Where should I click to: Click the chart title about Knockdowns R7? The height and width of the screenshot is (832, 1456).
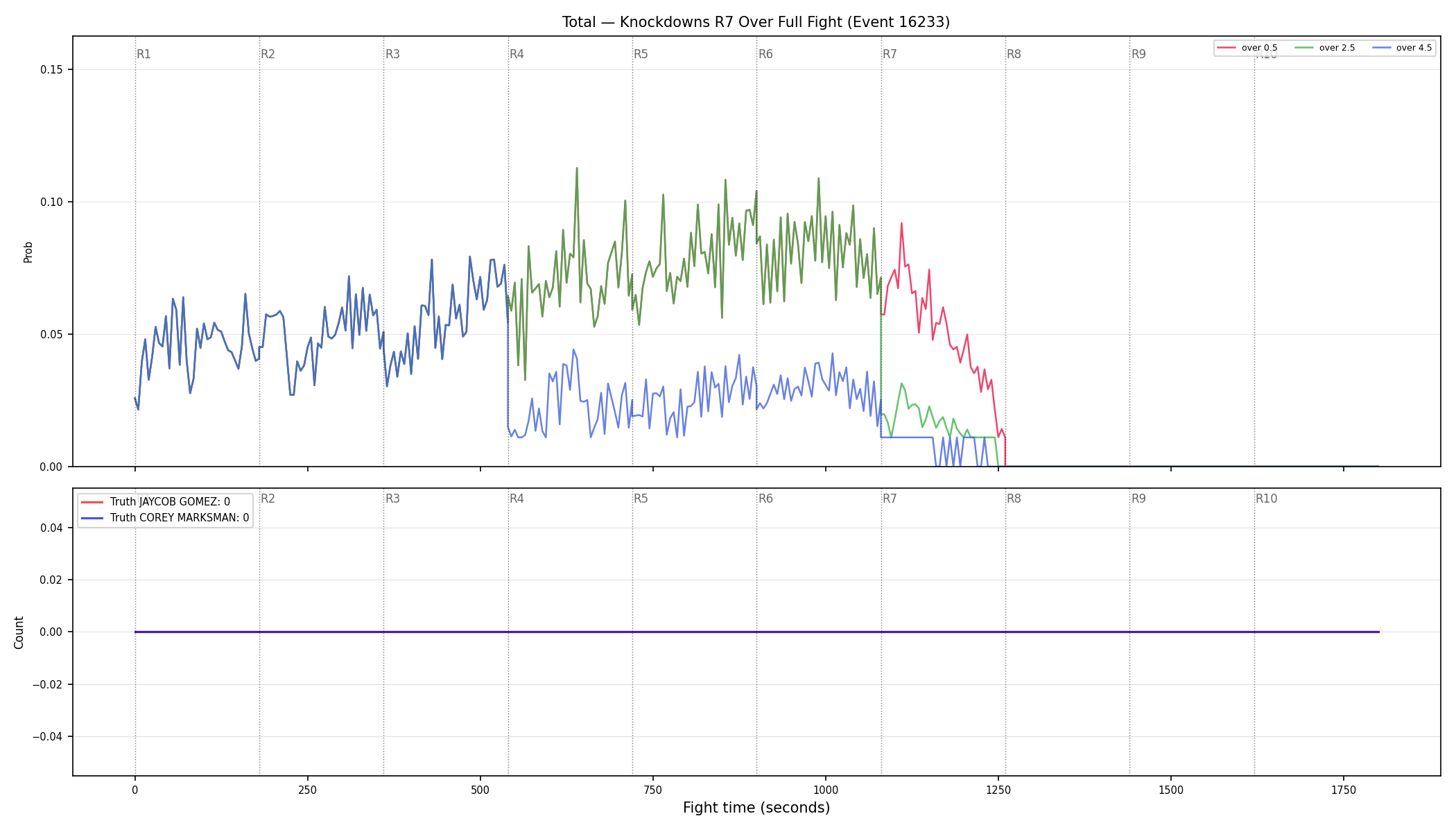pyautogui.click(x=756, y=22)
